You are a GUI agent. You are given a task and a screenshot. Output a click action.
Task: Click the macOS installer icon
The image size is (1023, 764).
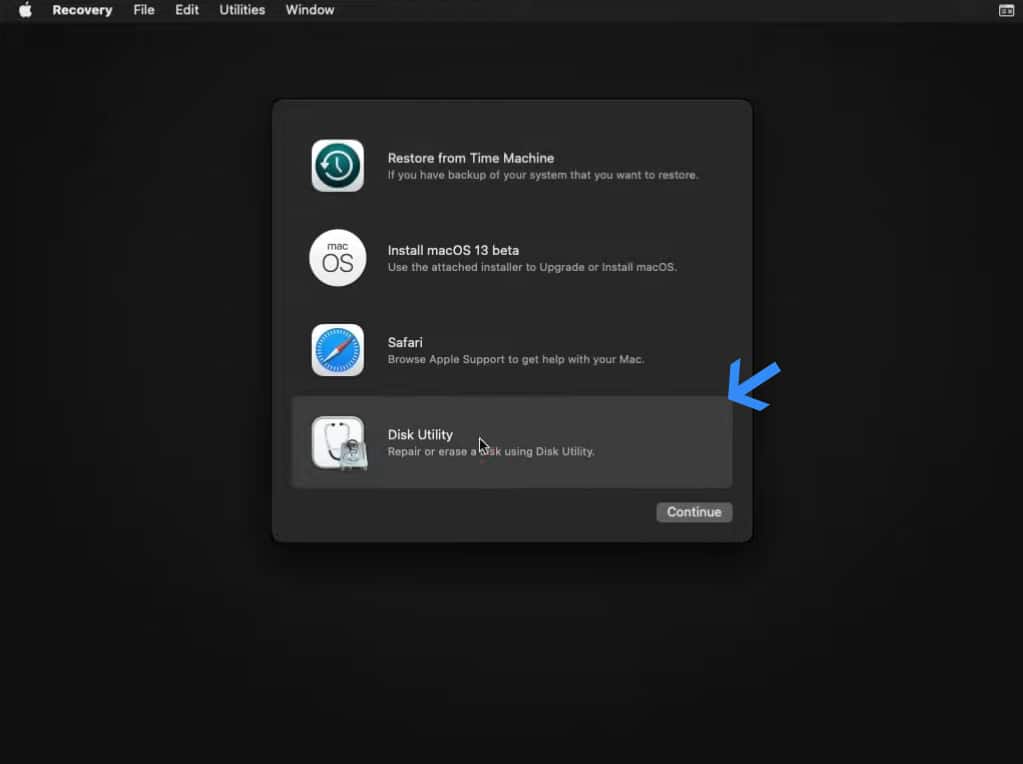coord(337,257)
